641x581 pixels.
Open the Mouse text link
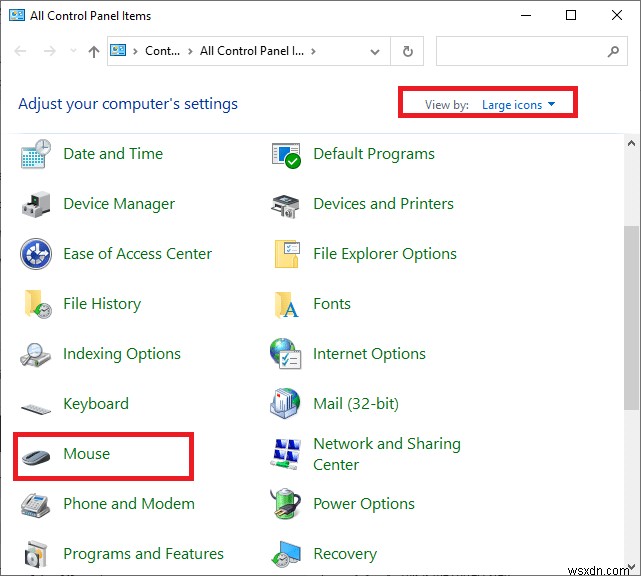click(87, 454)
